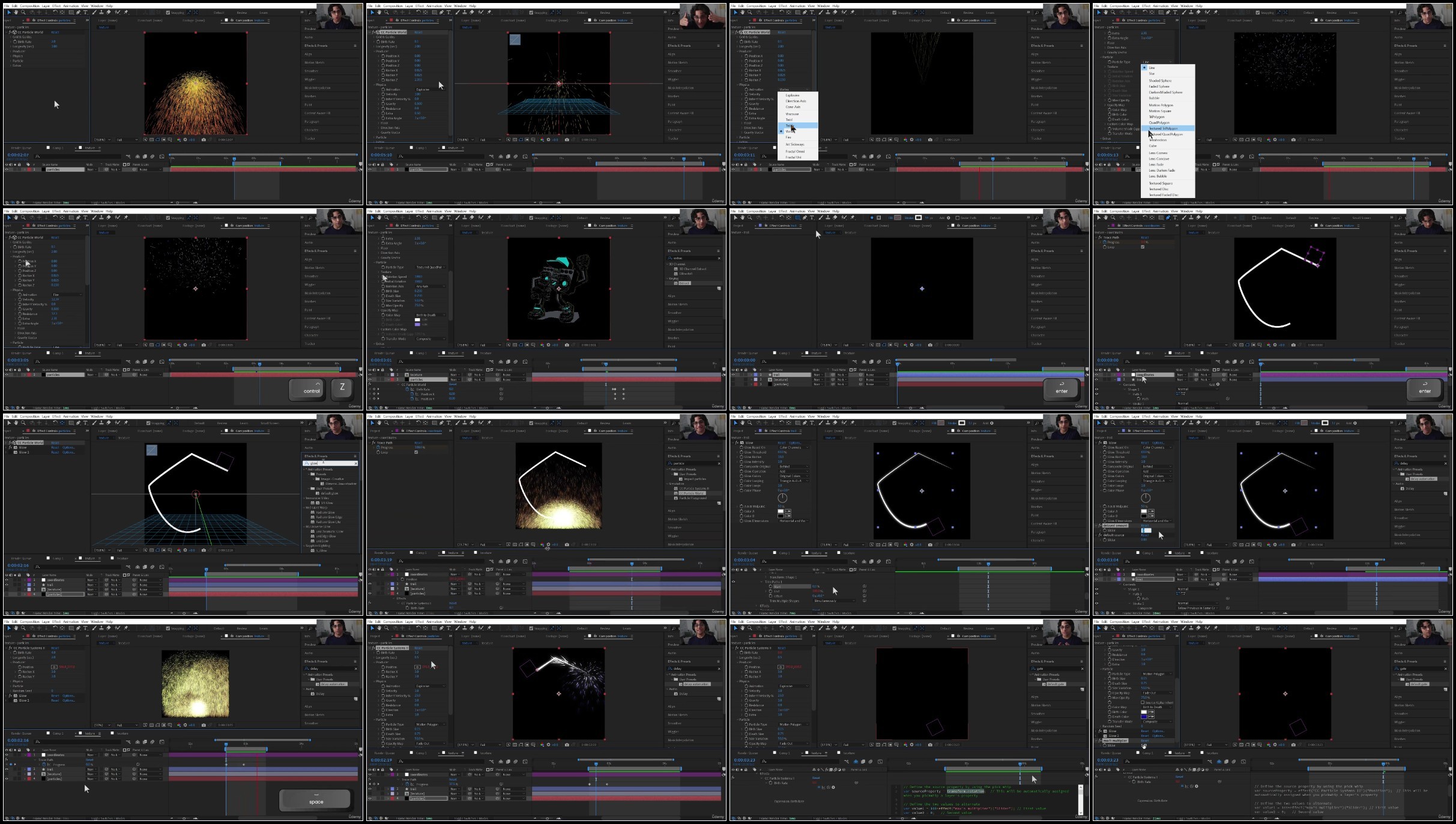Select Brush tool in the delayed amount frame

coord(1183,423)
